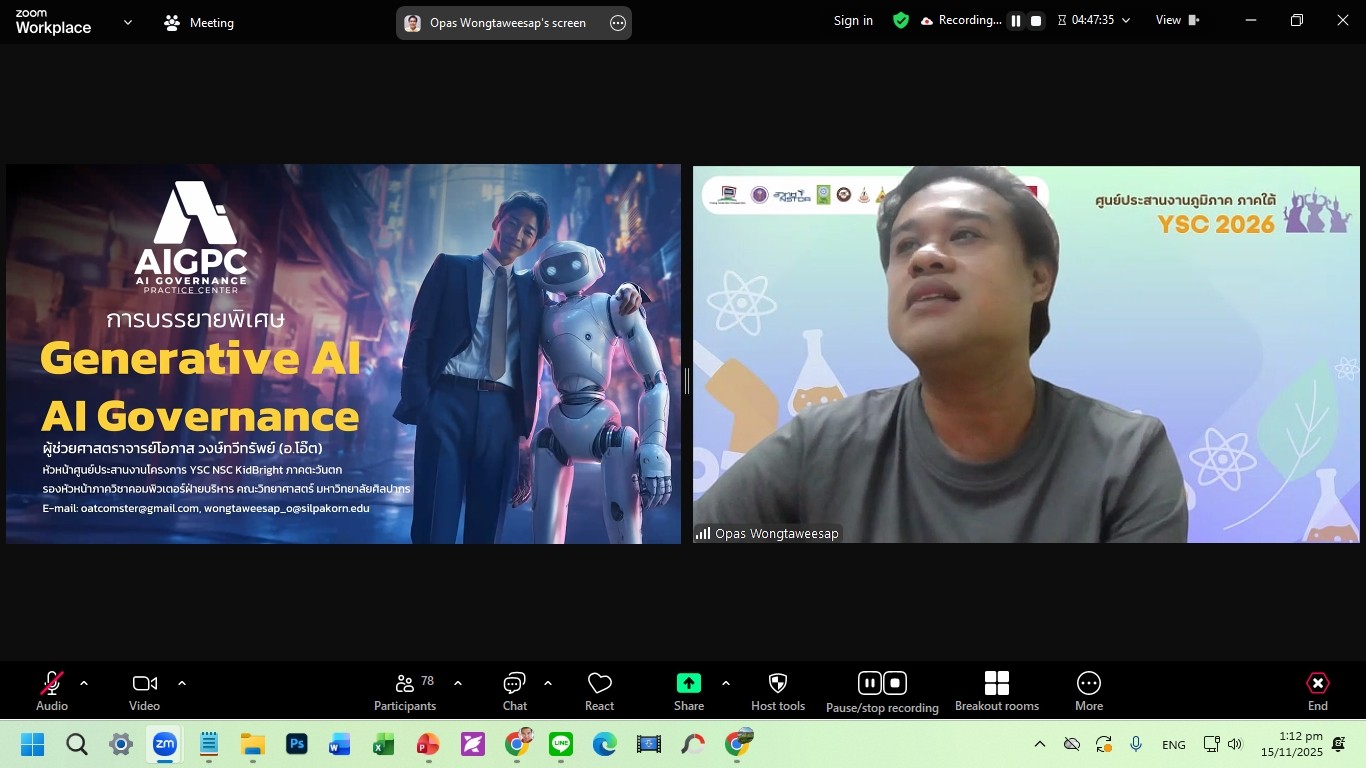Expand the audio options arrow

(x=84, y=683)
